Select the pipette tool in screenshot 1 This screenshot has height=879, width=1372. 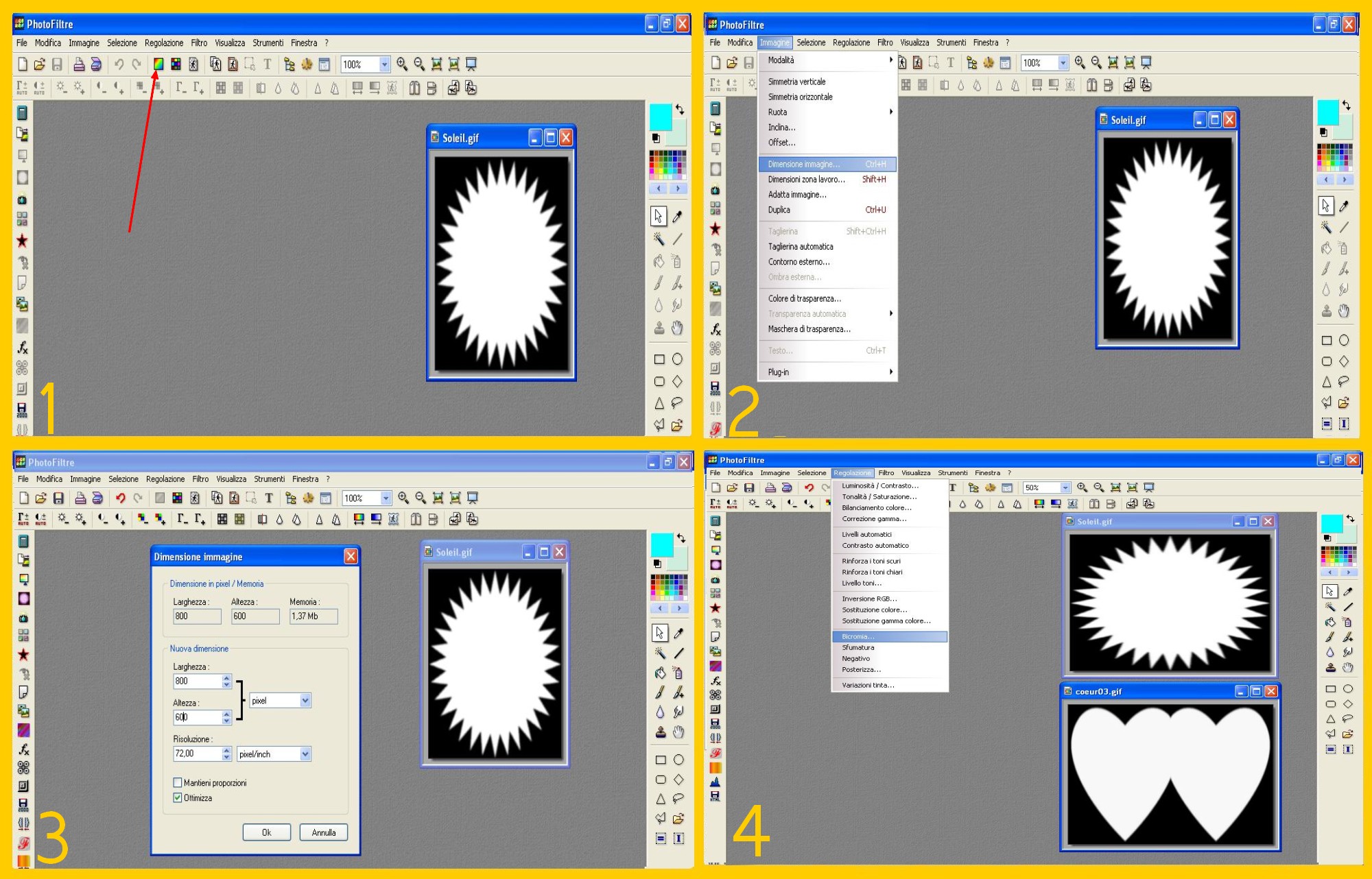tap(678, 216)
